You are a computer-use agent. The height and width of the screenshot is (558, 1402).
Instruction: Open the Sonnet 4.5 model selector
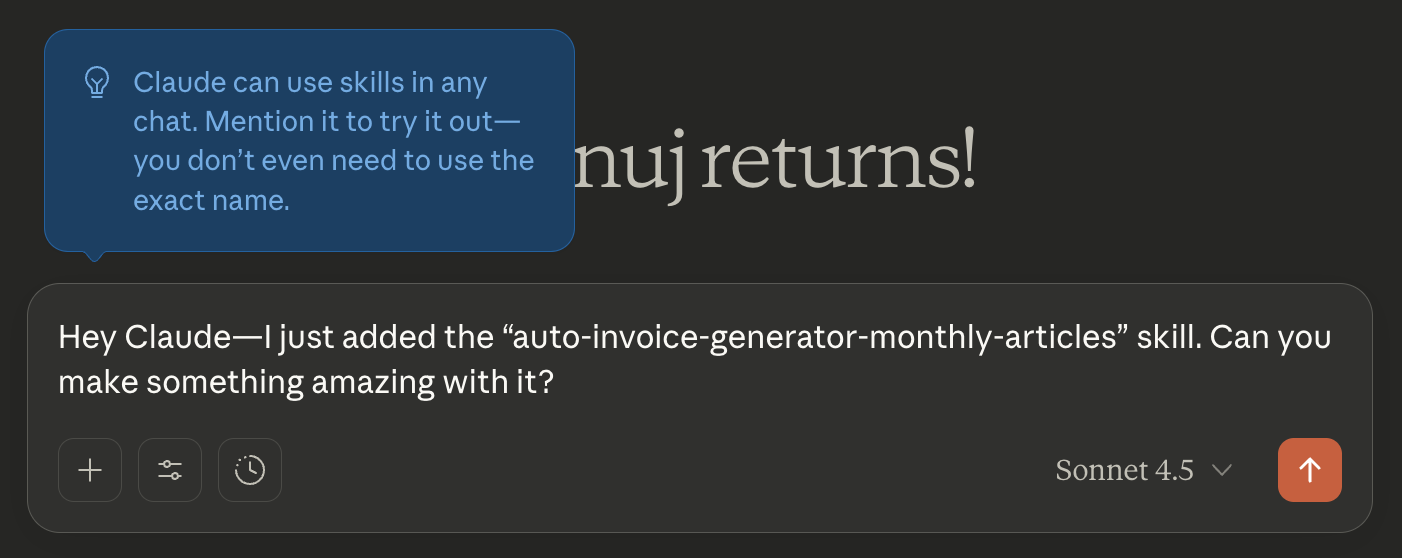pos(1124,470)
